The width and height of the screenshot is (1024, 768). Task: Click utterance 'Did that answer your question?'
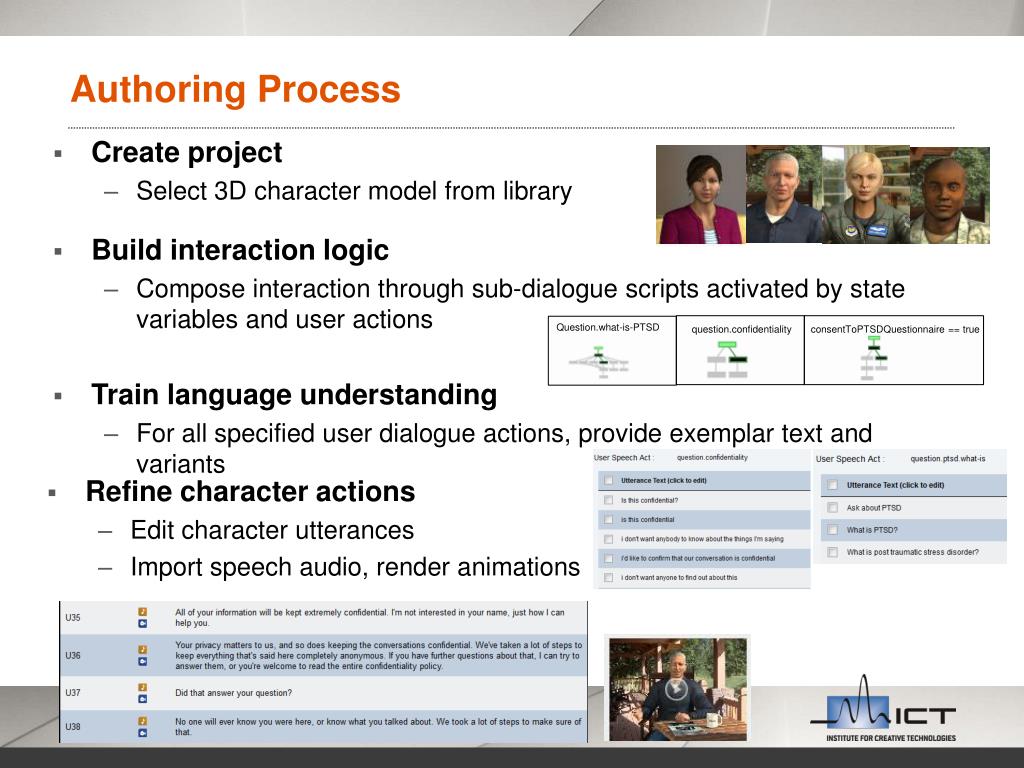tap(233, 693)
